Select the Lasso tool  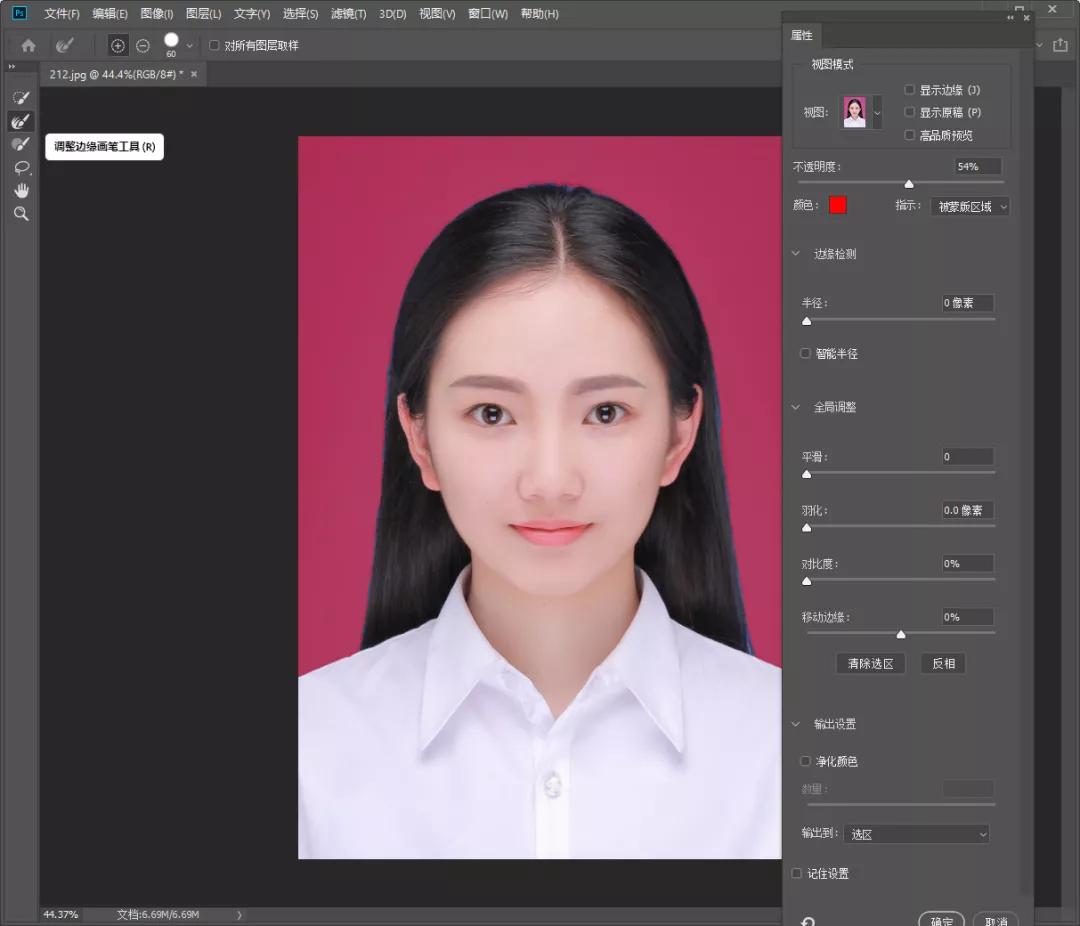point(21,167)
